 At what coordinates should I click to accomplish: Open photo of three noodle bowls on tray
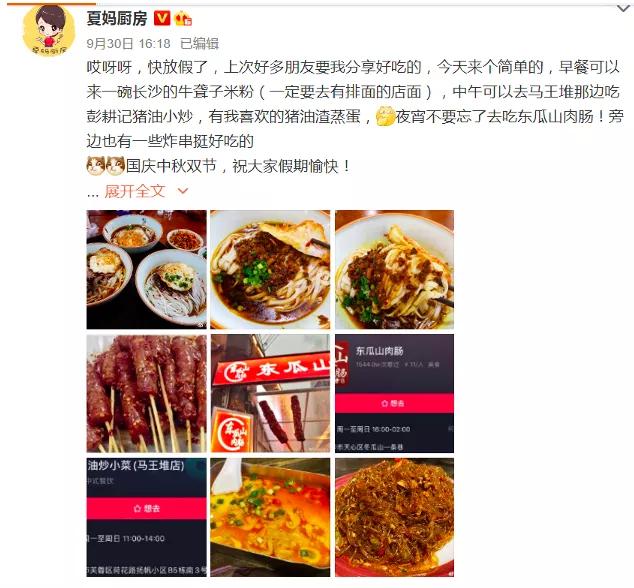pyautogui.click(x=146, y=269)
